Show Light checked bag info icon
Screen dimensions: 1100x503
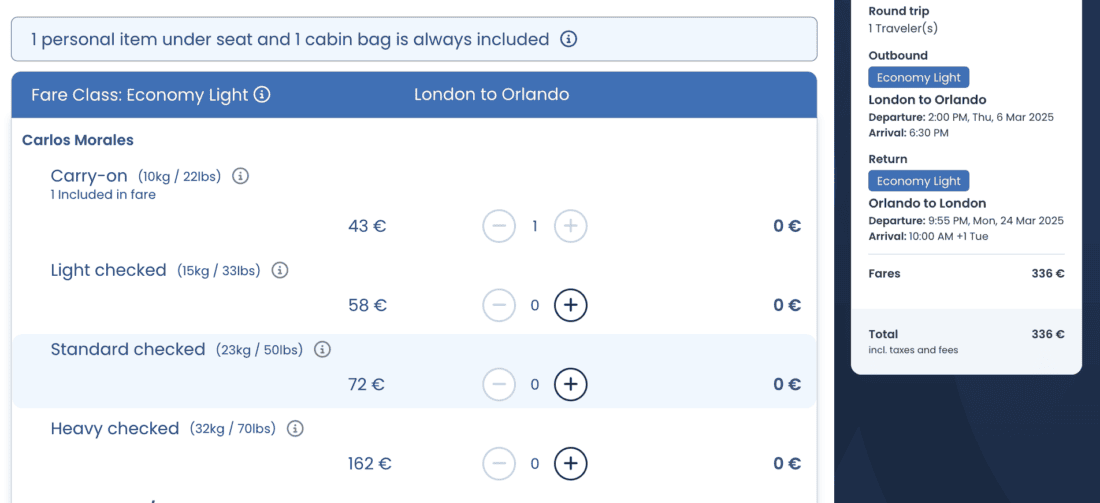pyautogui.click(x=280, y=270)
